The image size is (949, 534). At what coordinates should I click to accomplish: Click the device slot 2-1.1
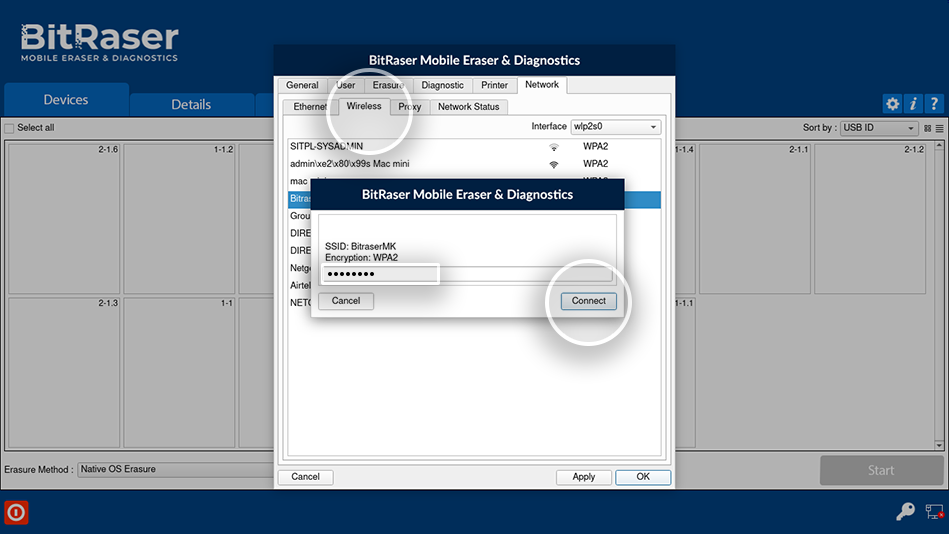point(754,219)
